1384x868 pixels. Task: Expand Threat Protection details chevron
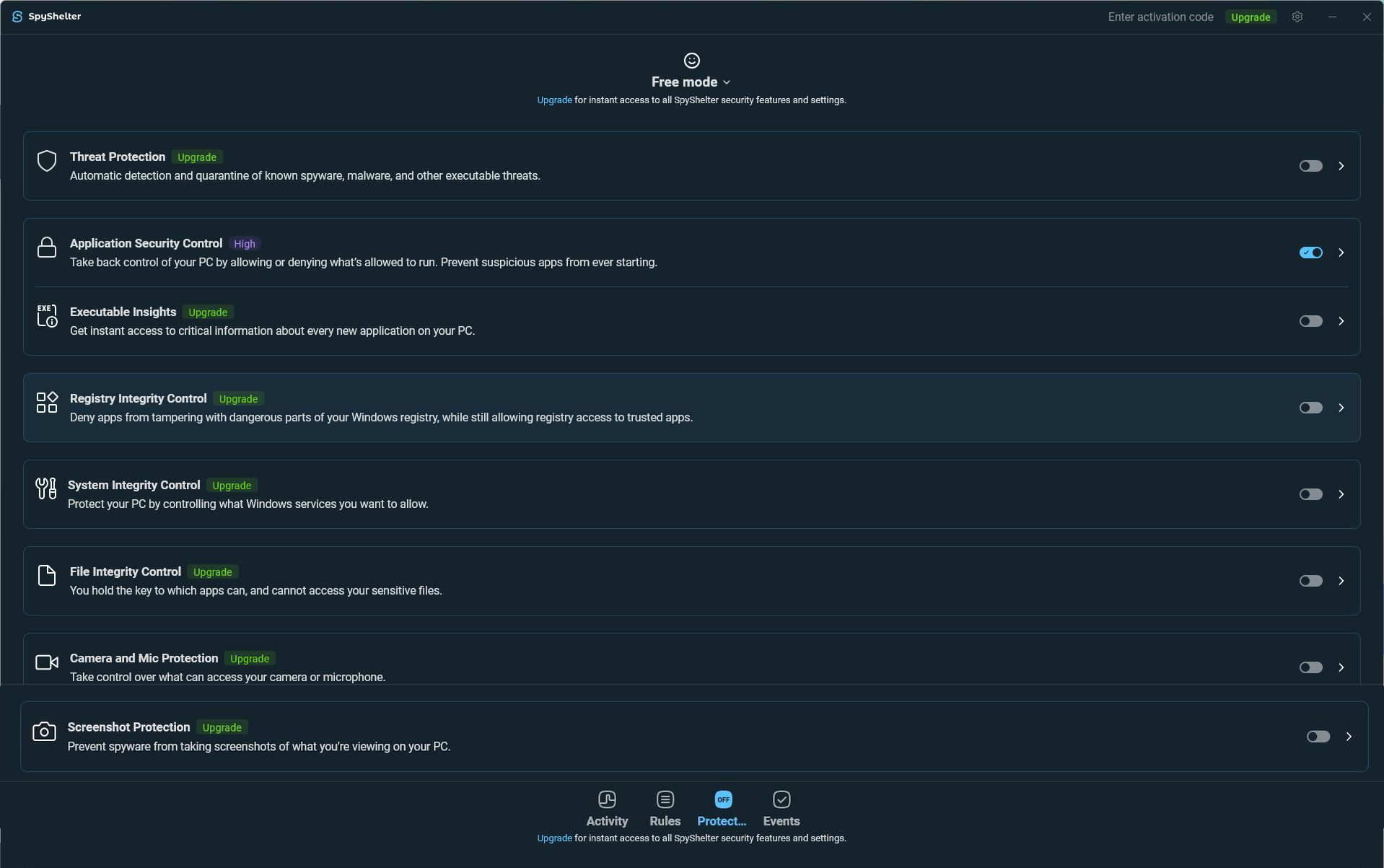coord(1341,166)
